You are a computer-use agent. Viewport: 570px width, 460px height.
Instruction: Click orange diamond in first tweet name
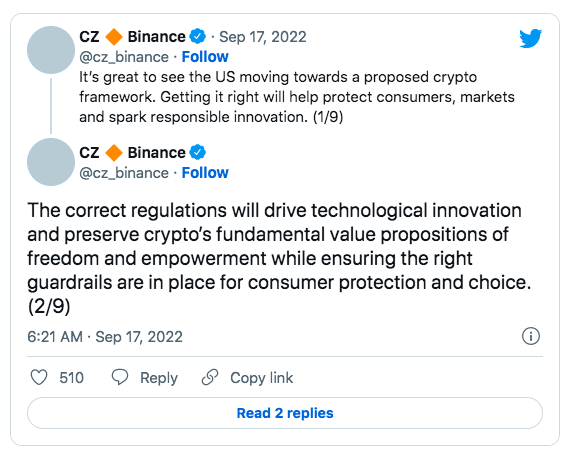pos(114,37)
